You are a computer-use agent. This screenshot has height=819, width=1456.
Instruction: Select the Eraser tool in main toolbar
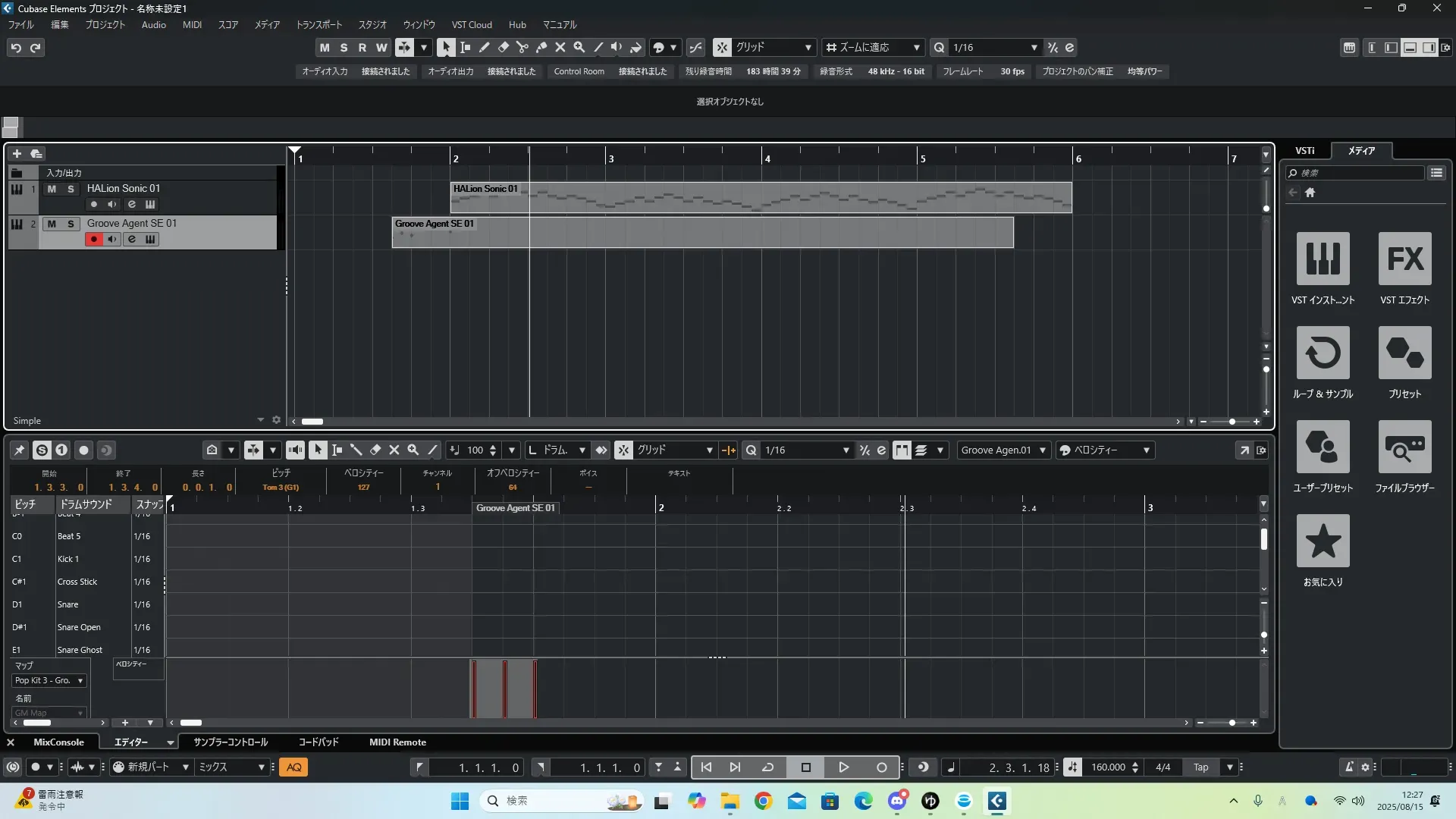coord(503,47)
